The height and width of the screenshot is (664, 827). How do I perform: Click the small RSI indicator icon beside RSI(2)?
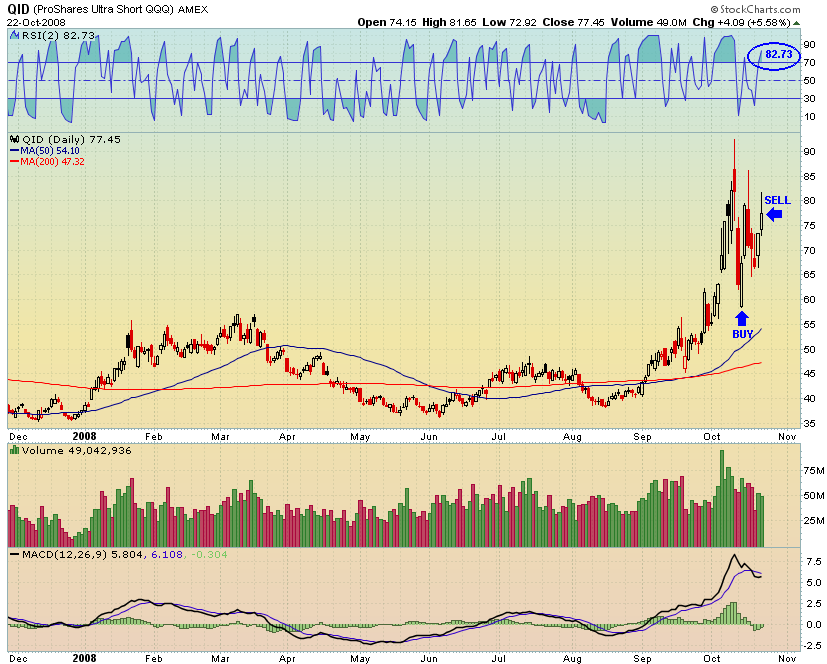point(15,35)
